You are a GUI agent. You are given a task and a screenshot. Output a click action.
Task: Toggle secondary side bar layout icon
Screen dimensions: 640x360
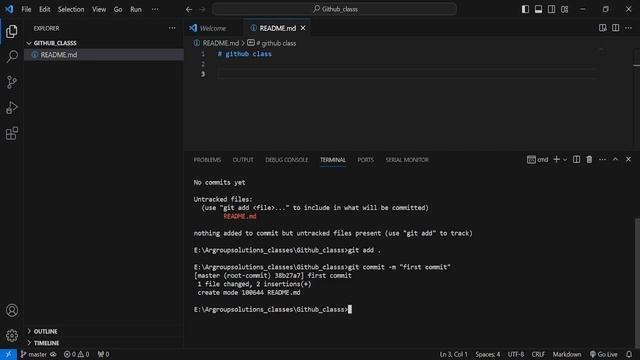551,9
